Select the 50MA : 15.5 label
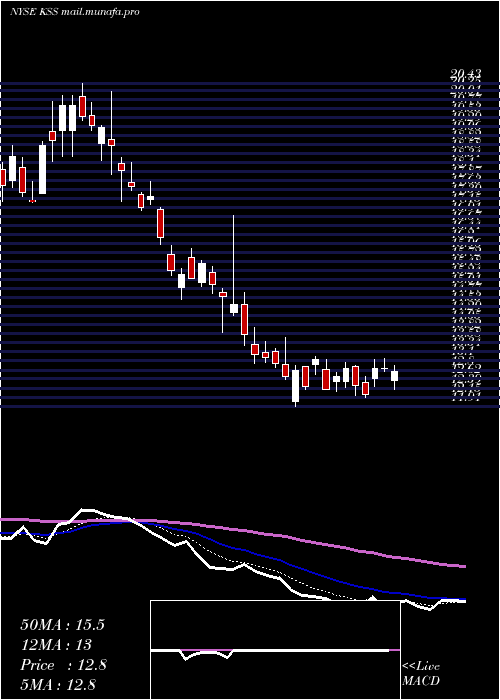The width and height of the screenshot is (500, 700). coord(62,625)
